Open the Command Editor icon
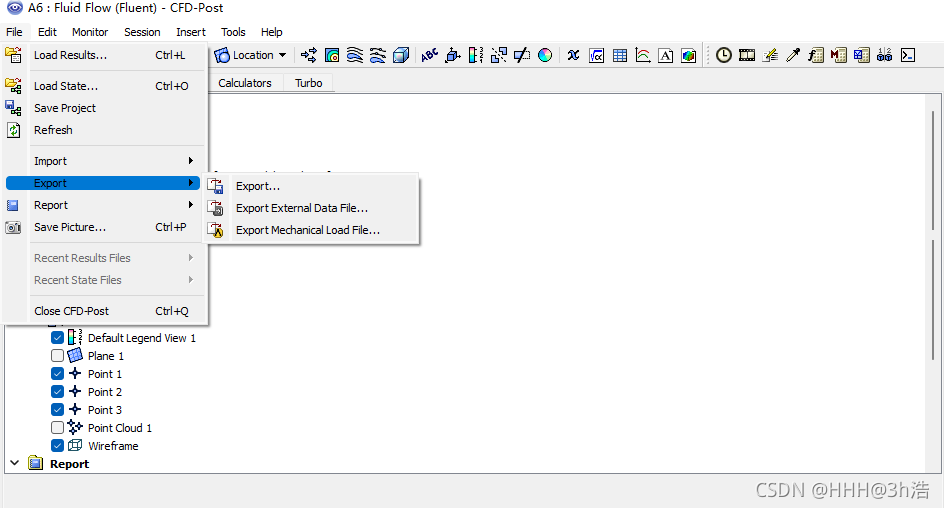The width and height of the screenshot is (944, 508). coord(908,55)
